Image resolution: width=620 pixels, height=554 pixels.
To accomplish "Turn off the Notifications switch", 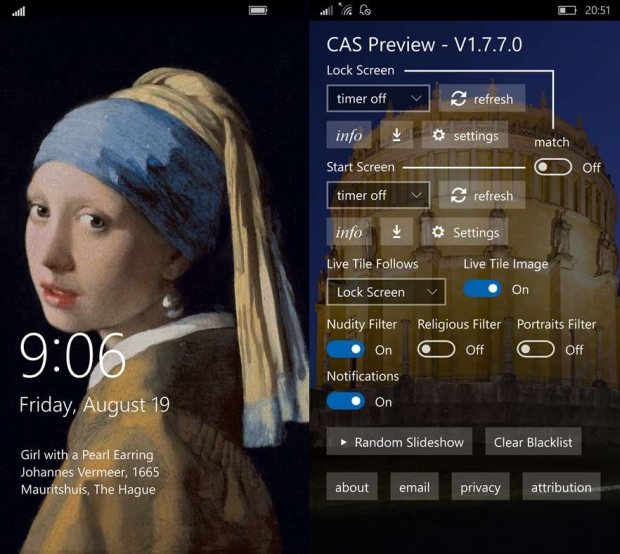I will 346,401.
